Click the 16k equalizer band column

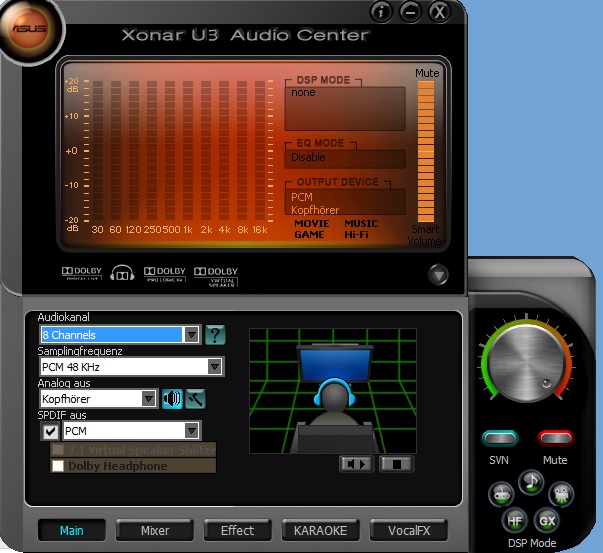[260, 151]
